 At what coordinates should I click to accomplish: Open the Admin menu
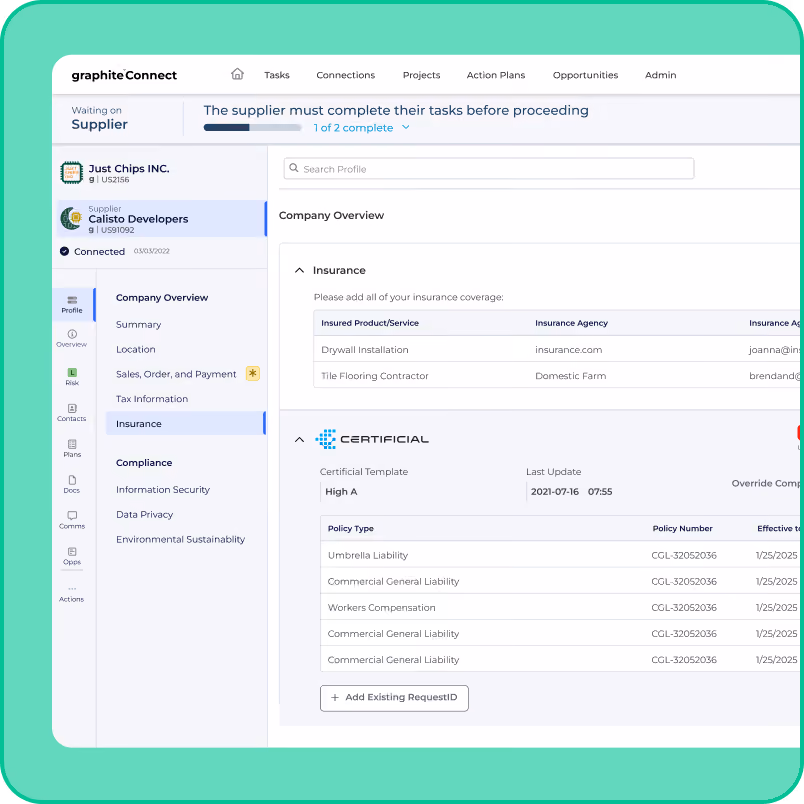(x=660, y=75)
